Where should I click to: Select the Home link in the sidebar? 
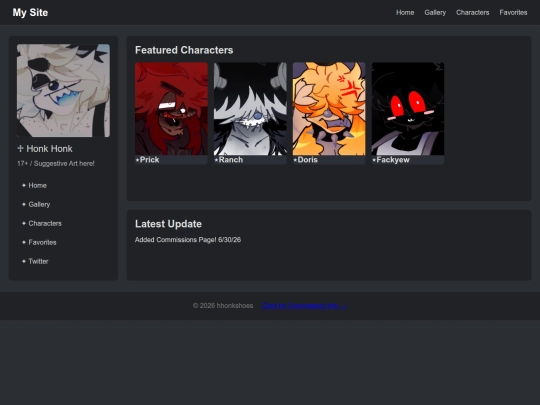click(37, 185)
